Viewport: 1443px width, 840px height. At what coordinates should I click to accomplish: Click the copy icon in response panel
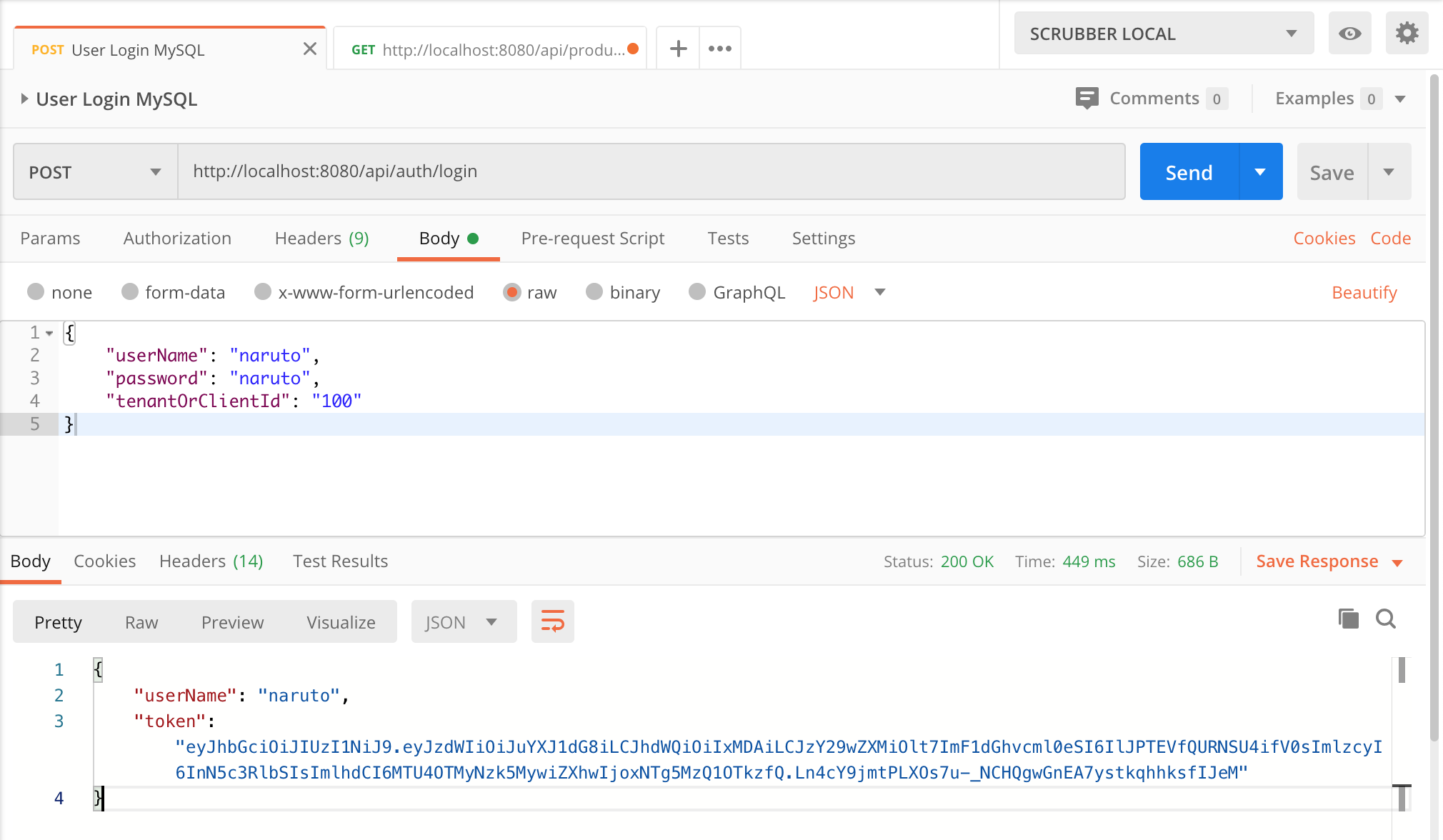pos(1349,618)
